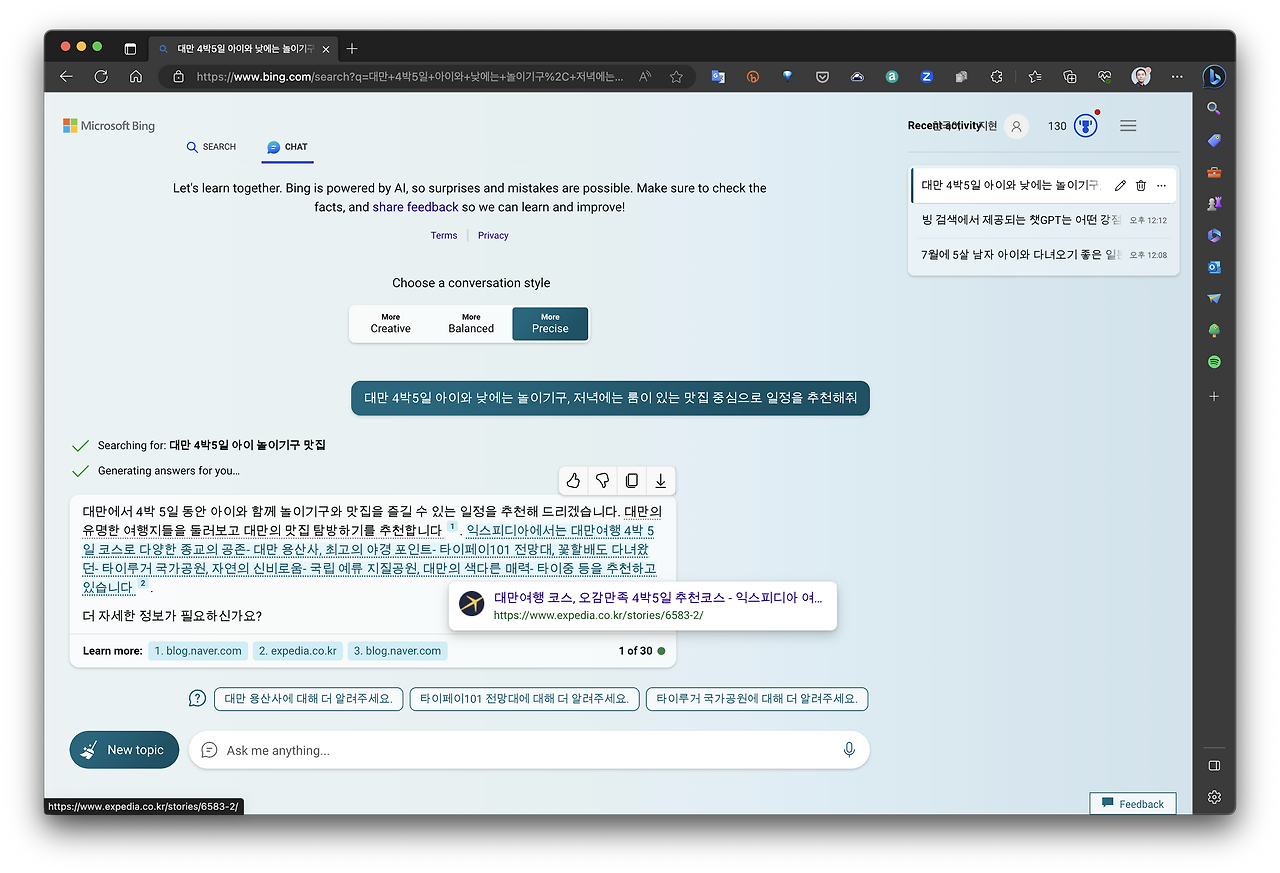
Task: Use the microphone voice input
Action: [x=849, y=750]
